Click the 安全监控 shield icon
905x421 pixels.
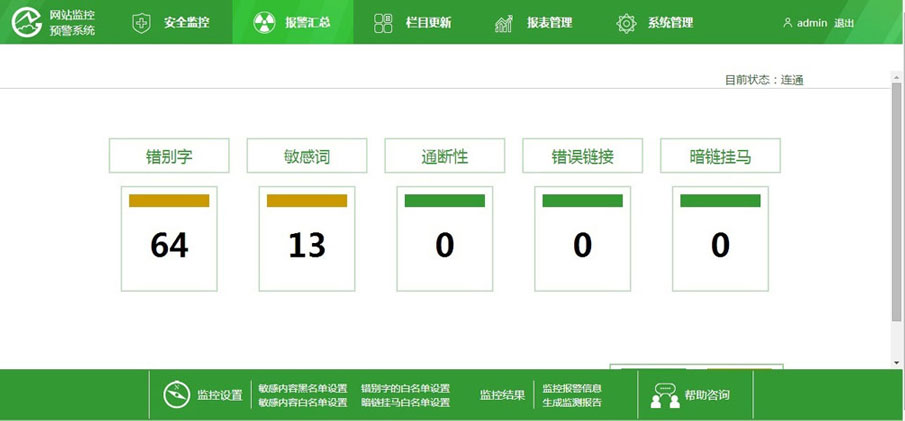141,23
